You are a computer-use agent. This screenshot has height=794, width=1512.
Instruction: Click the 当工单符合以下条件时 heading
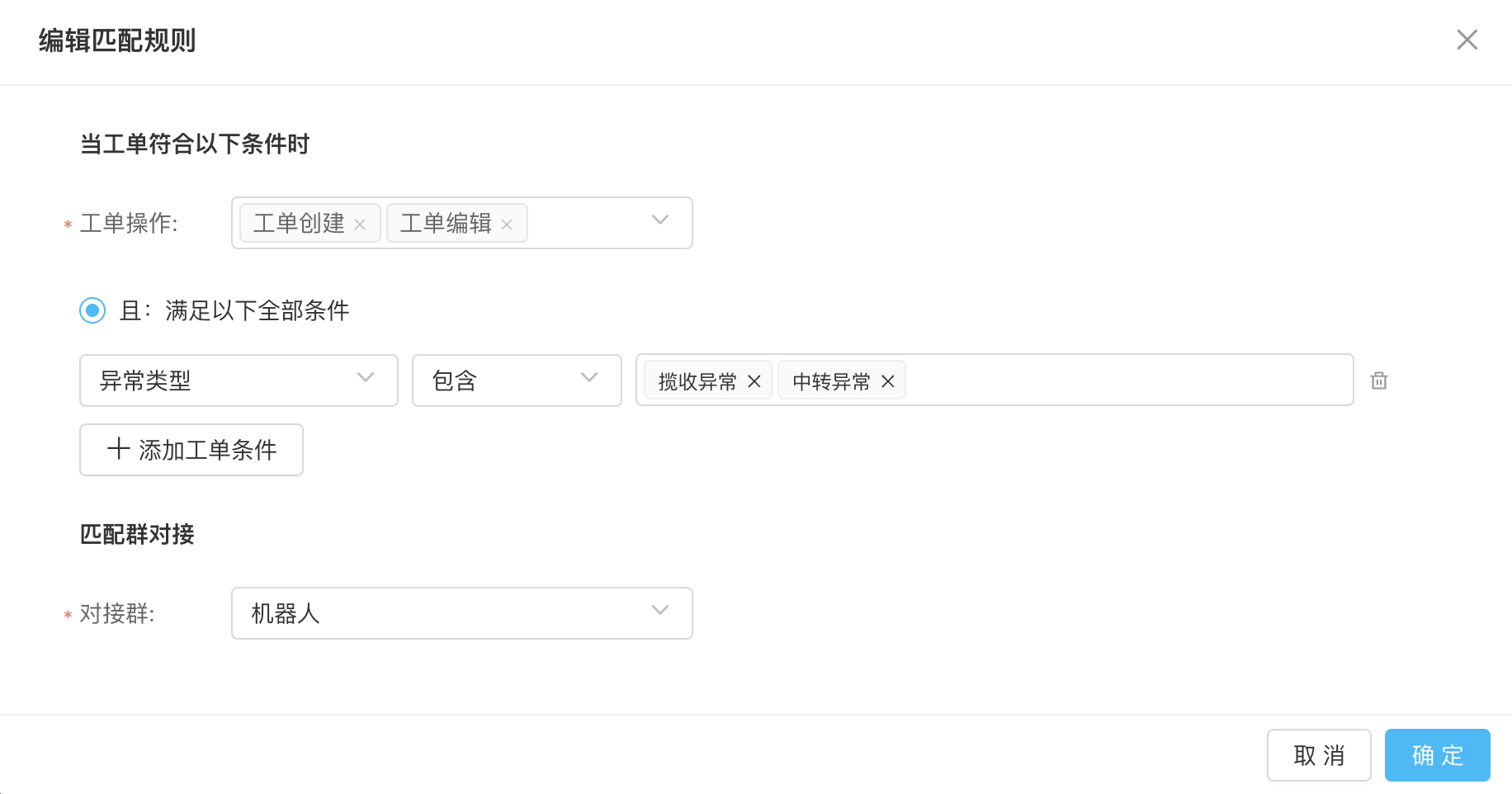point(195,144)
